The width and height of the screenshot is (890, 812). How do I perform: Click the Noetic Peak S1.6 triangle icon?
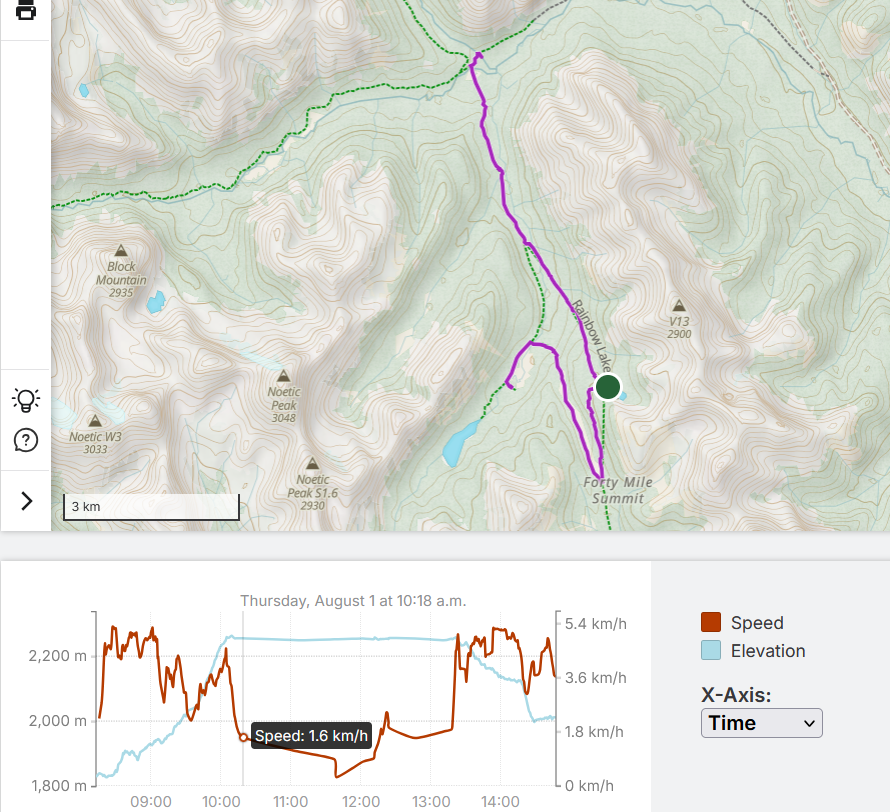point(312,464)
